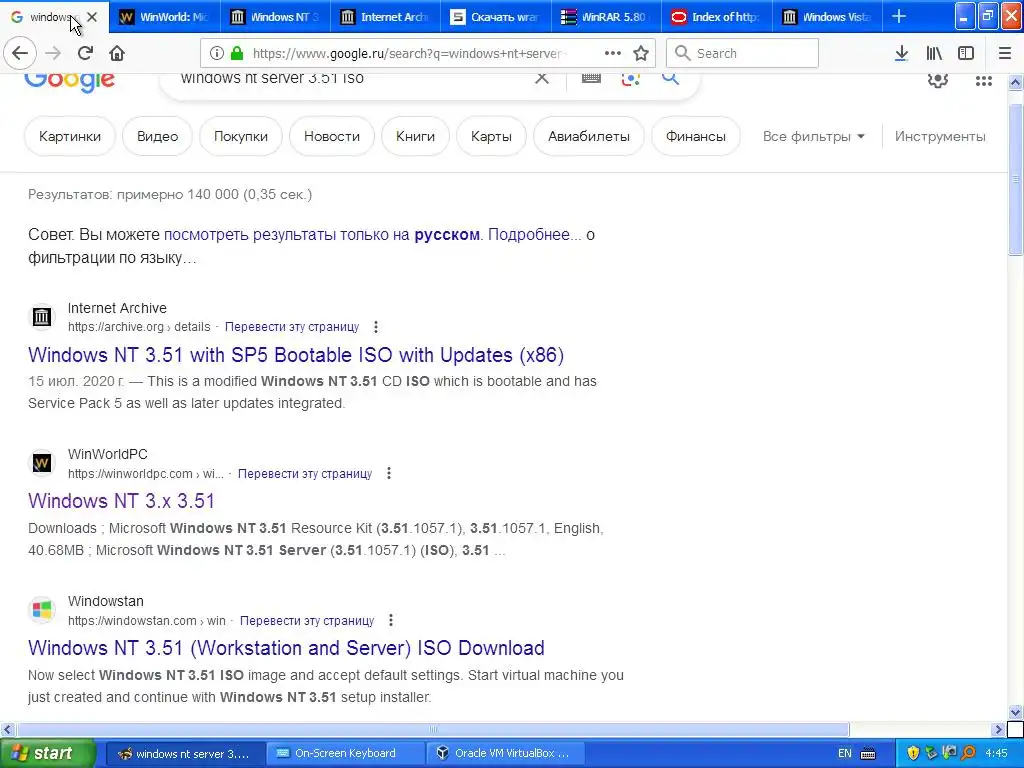Open the Firefox hamburger menu
The image size is (1024, 768).
(1005, 54)
